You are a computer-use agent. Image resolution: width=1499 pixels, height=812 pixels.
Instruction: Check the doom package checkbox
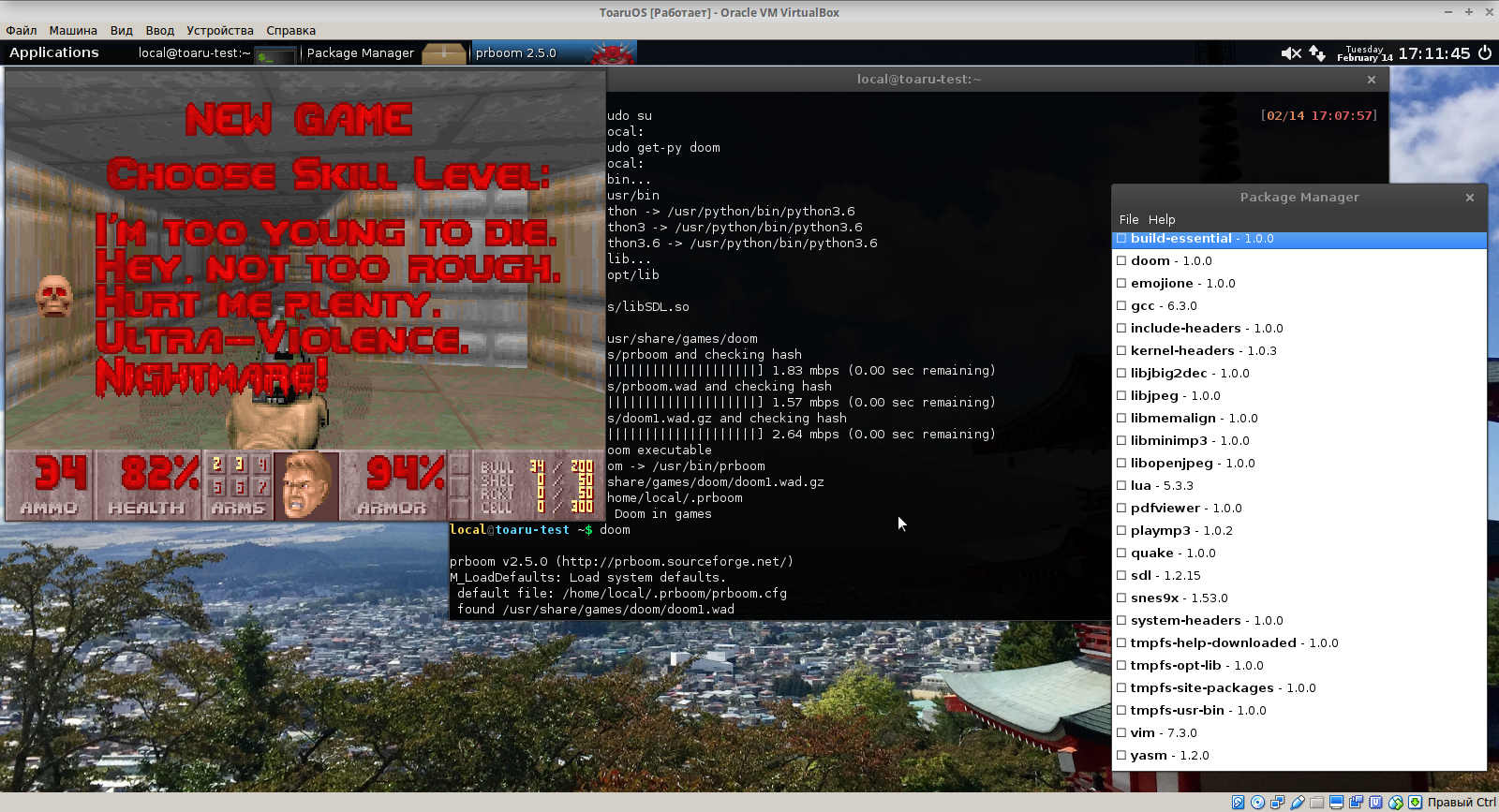tap(1121, 261)
